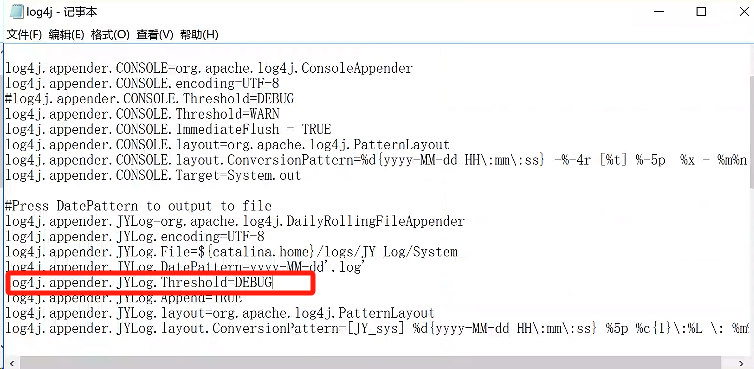Image resolution: width=754 pixels, height=369 pixels.
Task: Place cursor after JYLog.Threshold=DEBUG
Action: tap(273, 282)
